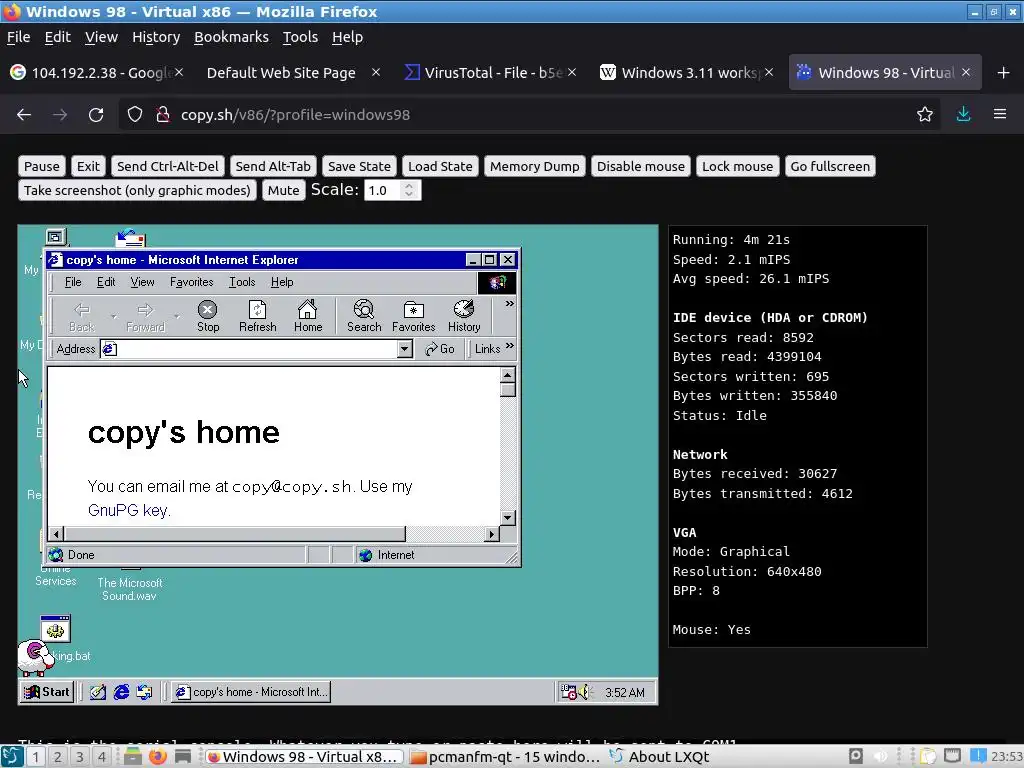Toggle the Disable mouse button
The image size is (1024, 768).
[641, 167]
